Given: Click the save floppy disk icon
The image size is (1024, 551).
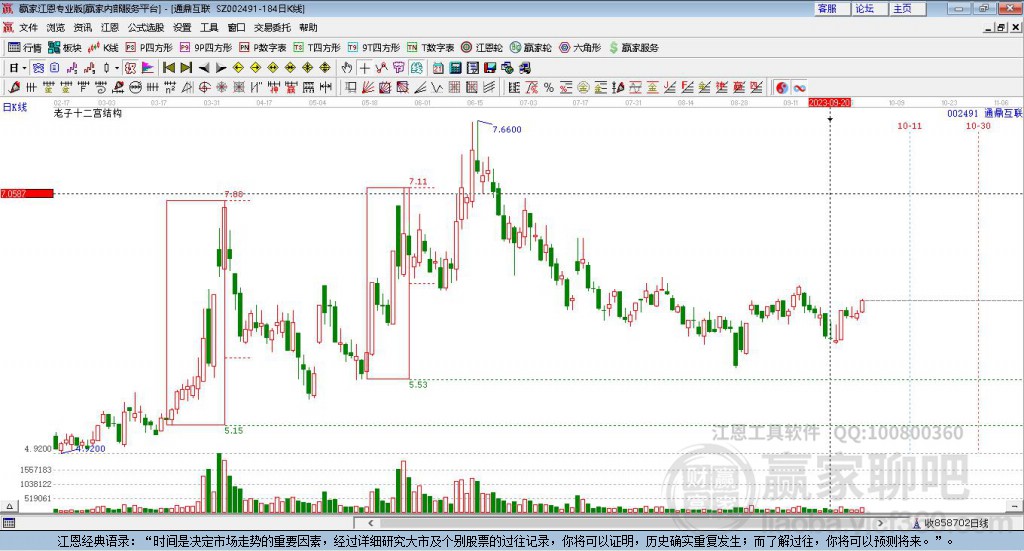Looking at the screenshot, I should 490,68.
